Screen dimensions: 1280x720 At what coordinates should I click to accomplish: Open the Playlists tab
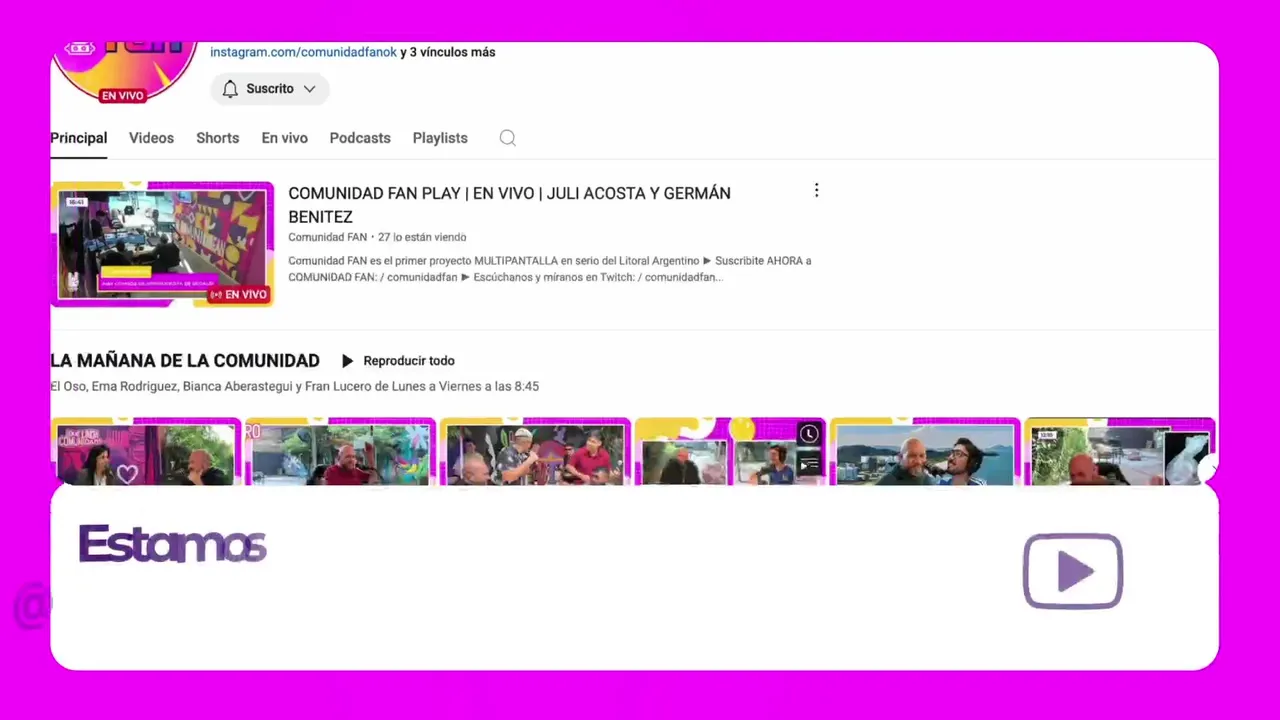point(440,138)
